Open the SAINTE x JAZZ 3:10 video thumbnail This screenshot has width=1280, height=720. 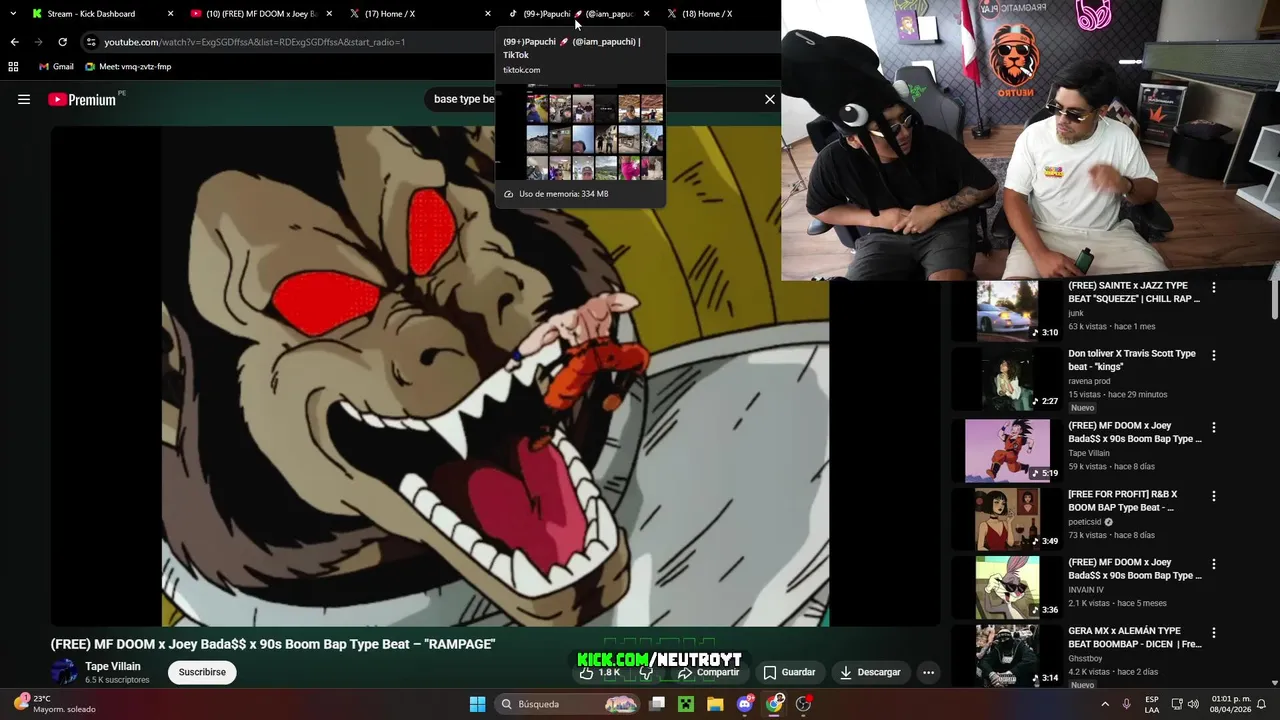[x=1007, y=310]
